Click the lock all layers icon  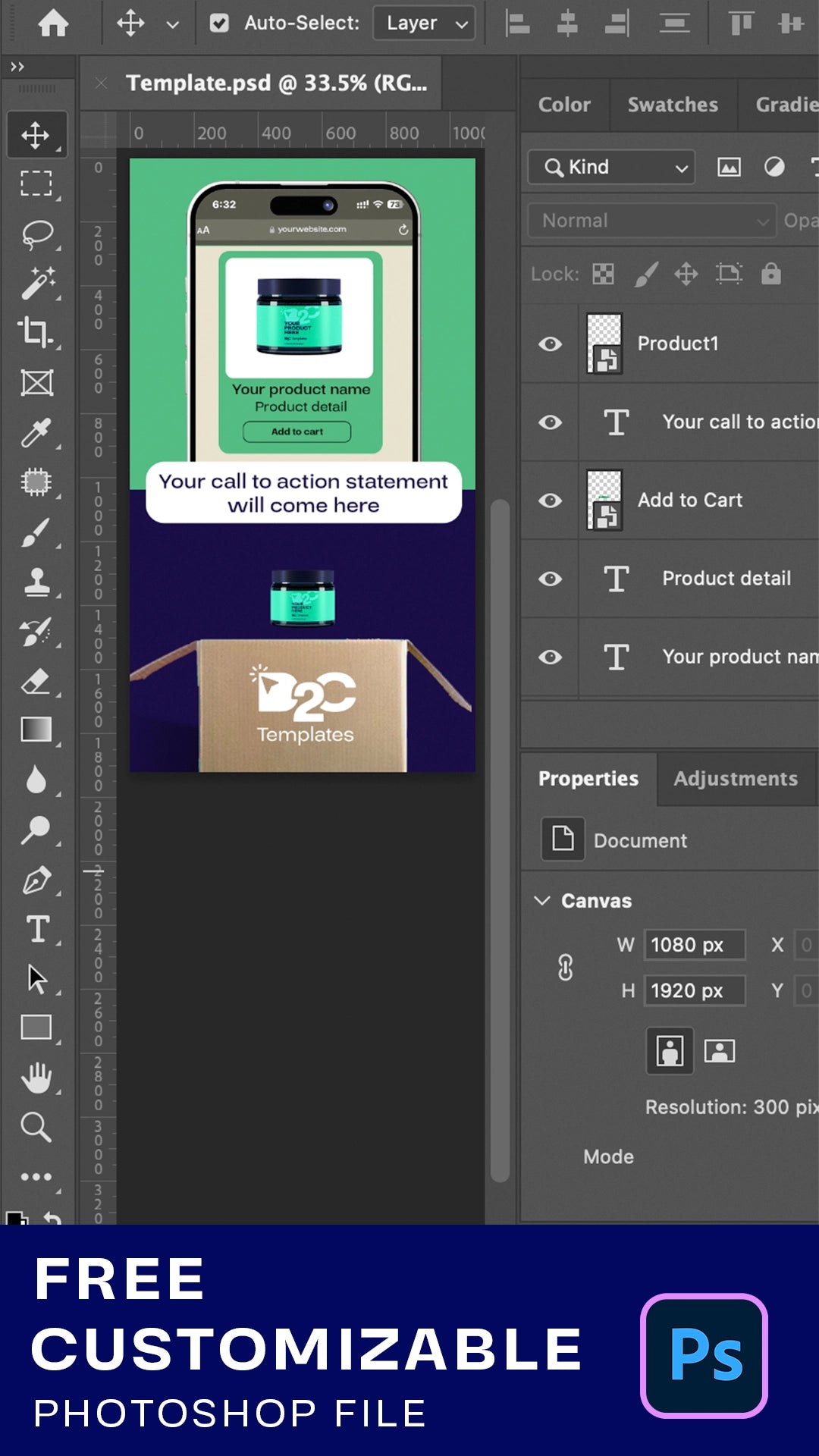[x=771, y=274]
